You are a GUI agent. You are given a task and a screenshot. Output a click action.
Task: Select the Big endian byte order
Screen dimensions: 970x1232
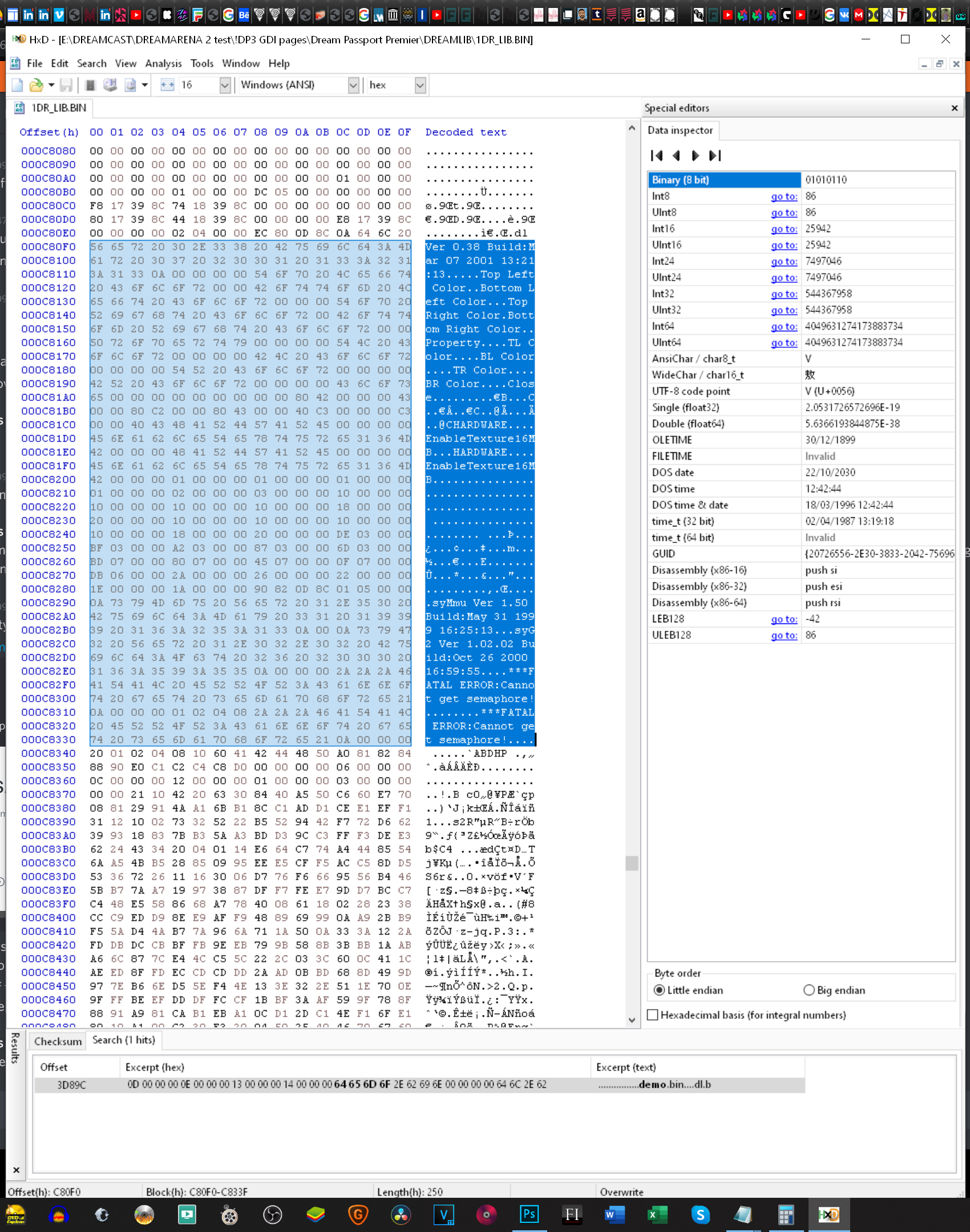(x=834, y=990)
